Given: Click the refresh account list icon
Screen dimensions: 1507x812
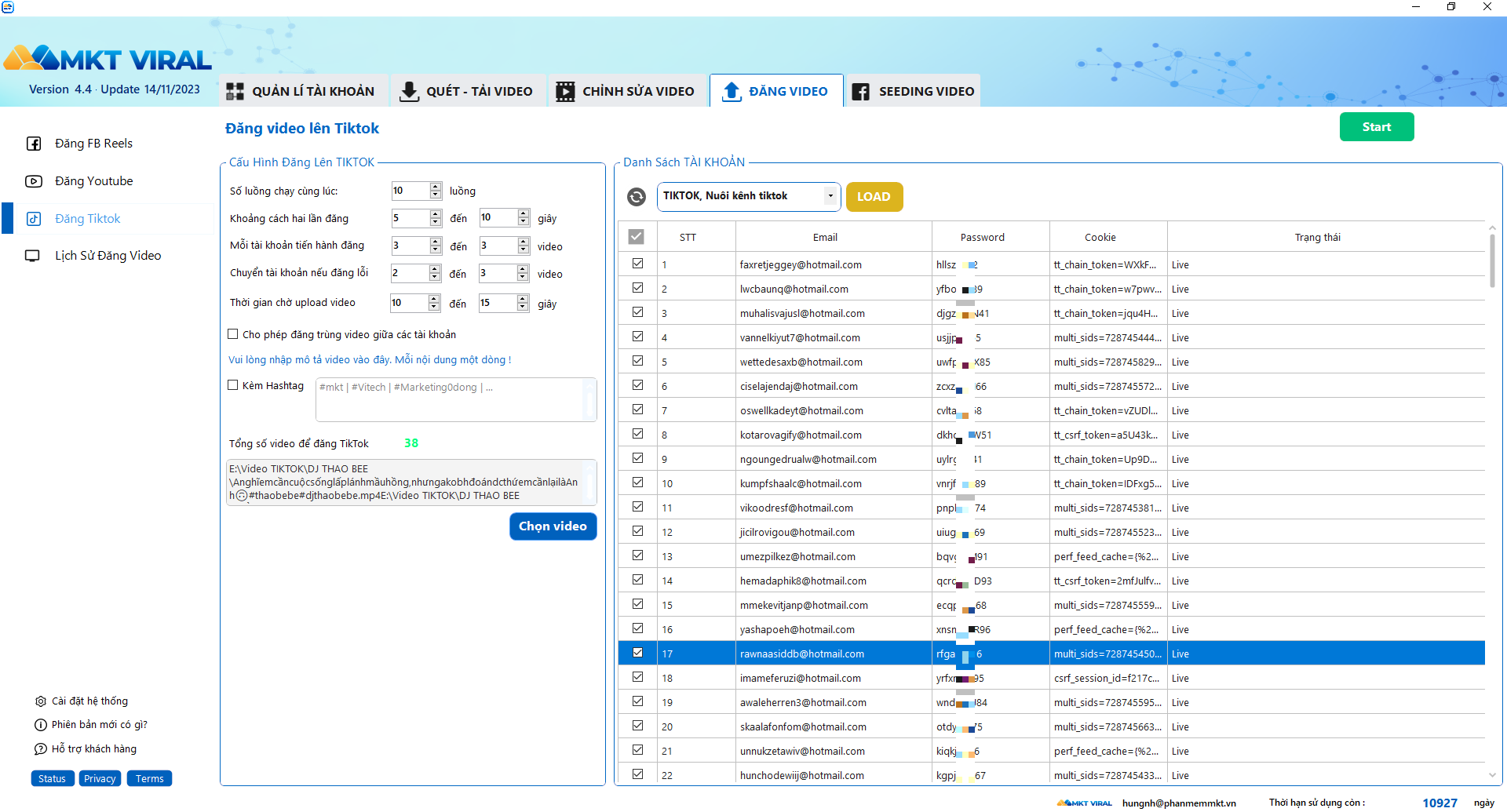Looking at the screenshot, I should click(x=637, y=197).
